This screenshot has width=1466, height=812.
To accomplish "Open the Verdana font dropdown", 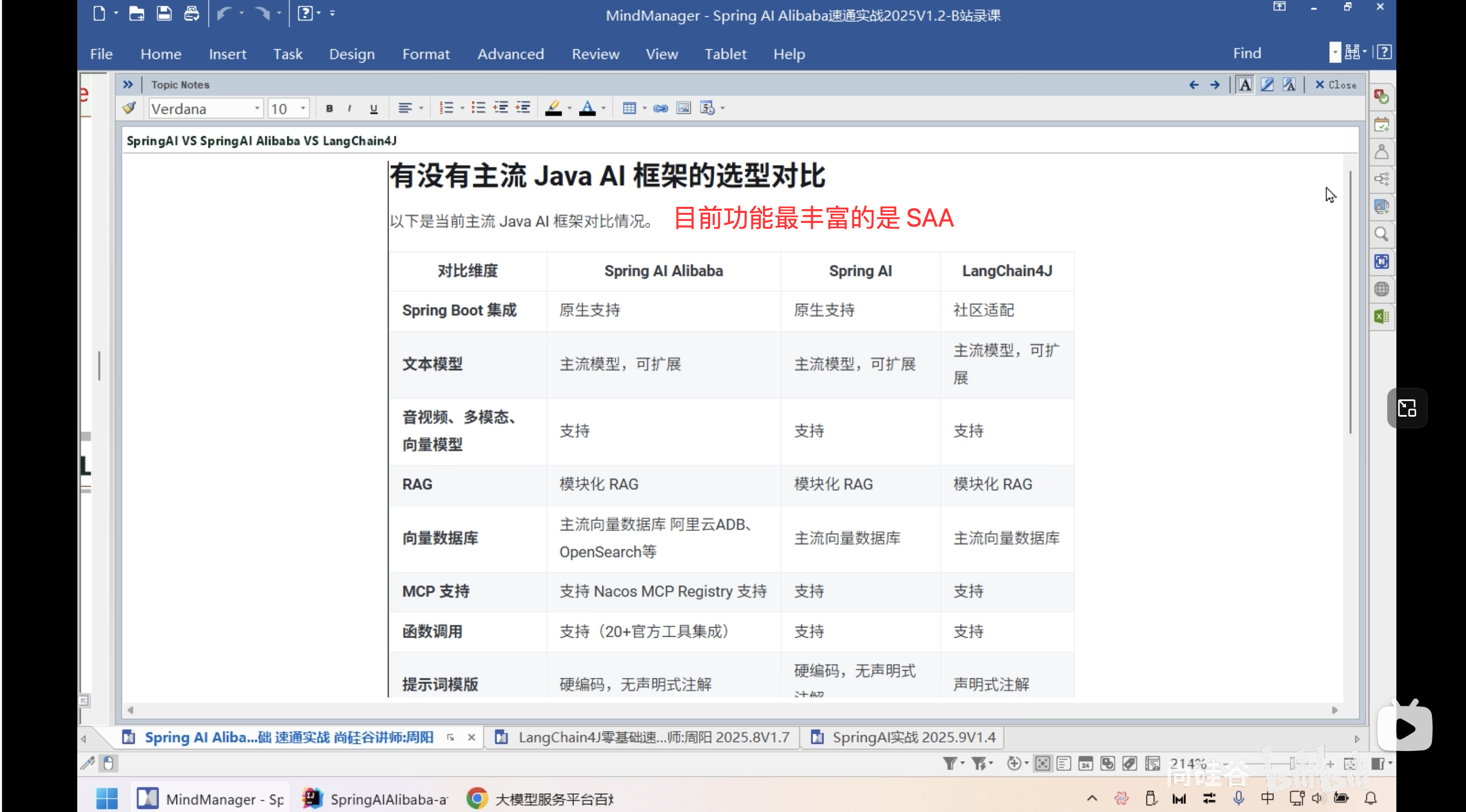I will pos(256,108).
